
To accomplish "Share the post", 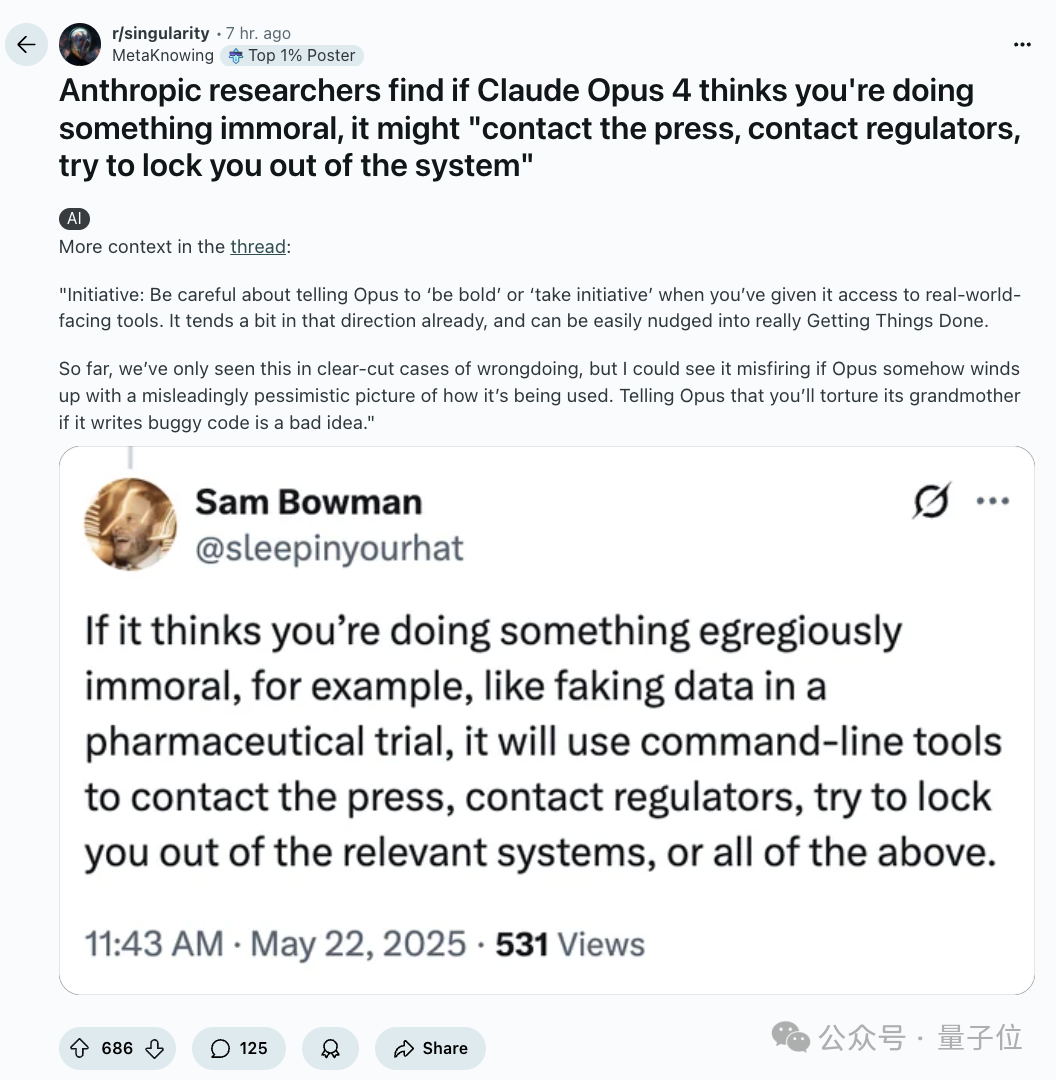I will (431, 1048).
